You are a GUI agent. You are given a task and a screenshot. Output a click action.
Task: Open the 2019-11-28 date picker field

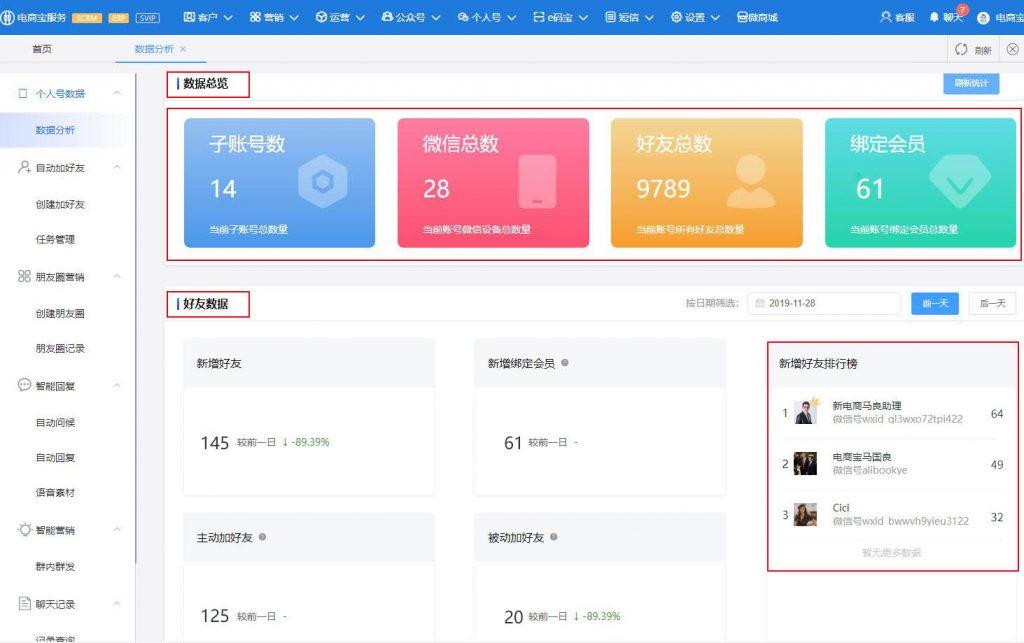(824, 302)
